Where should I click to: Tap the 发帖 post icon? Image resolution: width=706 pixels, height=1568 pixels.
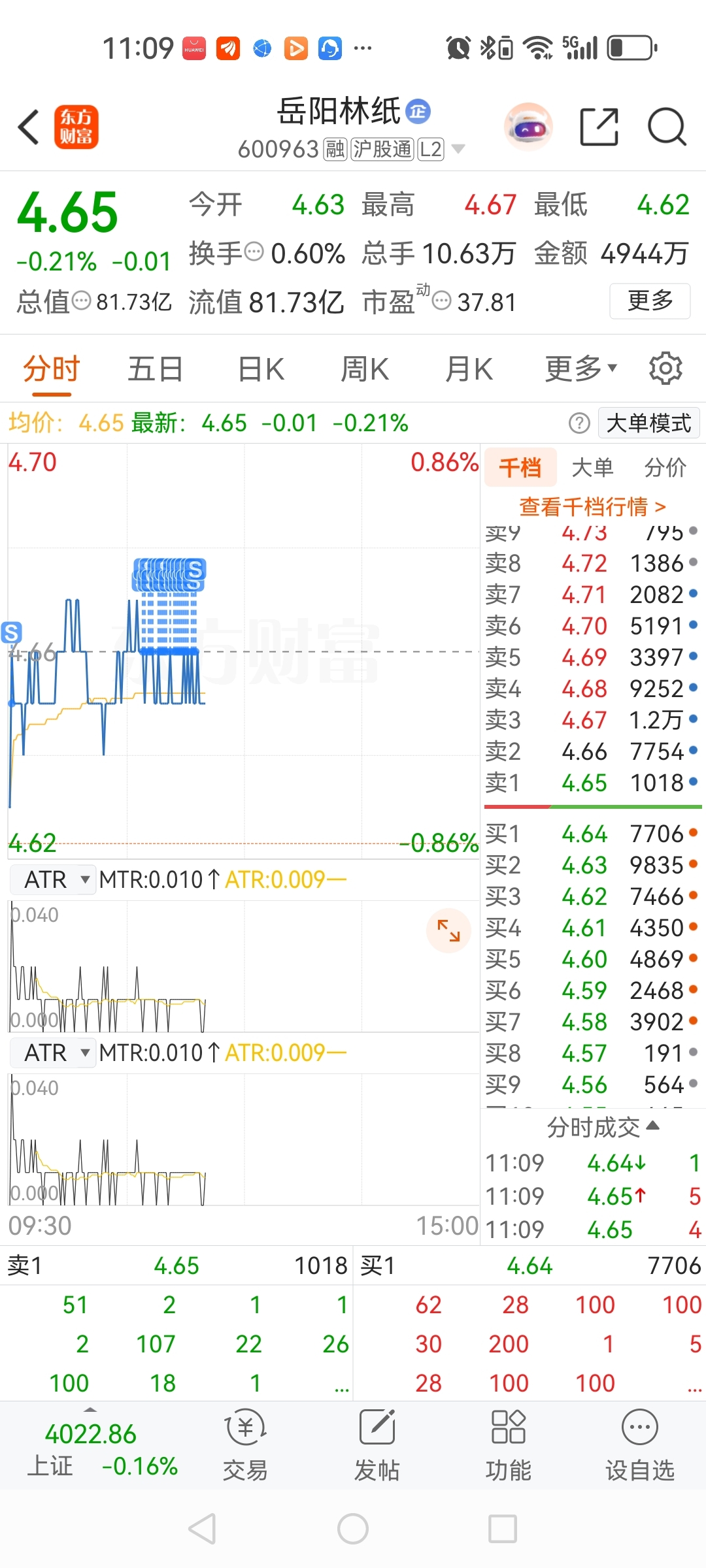coord(377,1445)
